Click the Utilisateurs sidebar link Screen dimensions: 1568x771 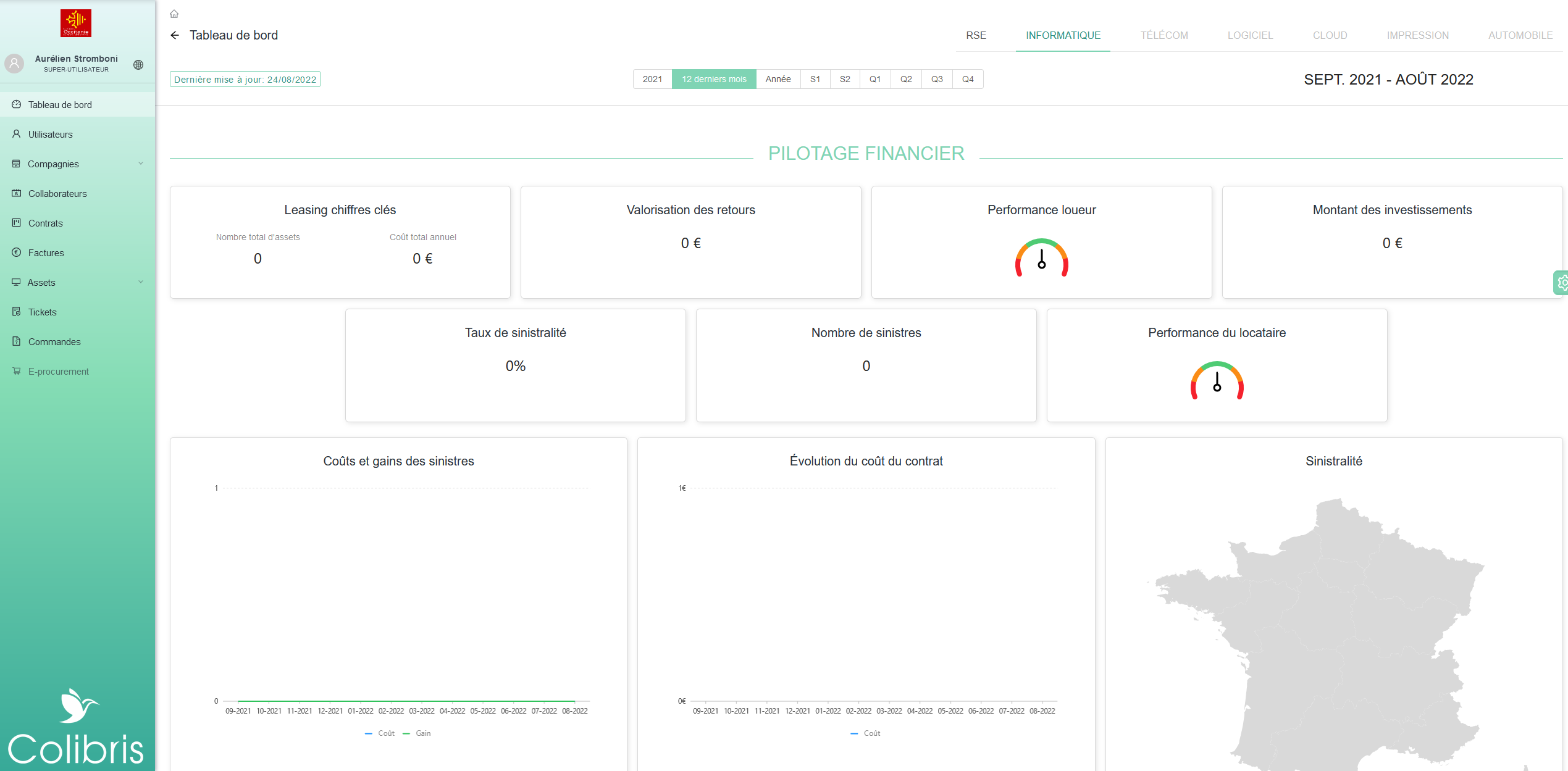coord(50,134)
